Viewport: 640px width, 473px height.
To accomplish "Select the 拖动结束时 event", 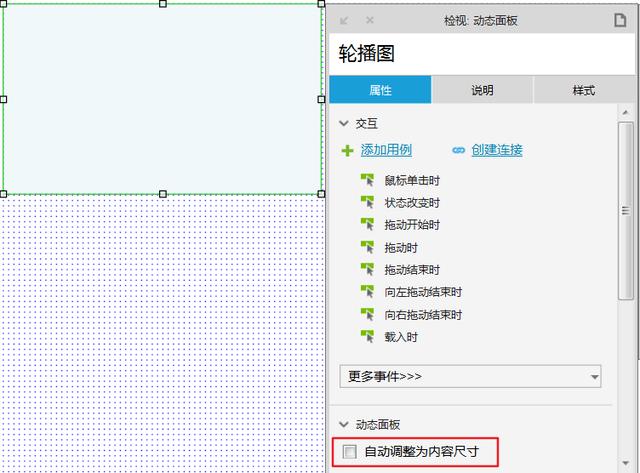I will click(x=412, y=270).
